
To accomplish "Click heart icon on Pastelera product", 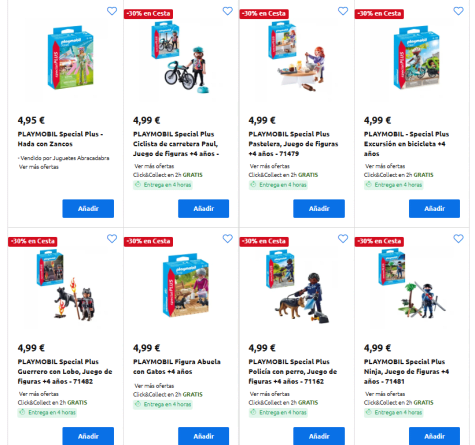I will click(x=343, y=11).
